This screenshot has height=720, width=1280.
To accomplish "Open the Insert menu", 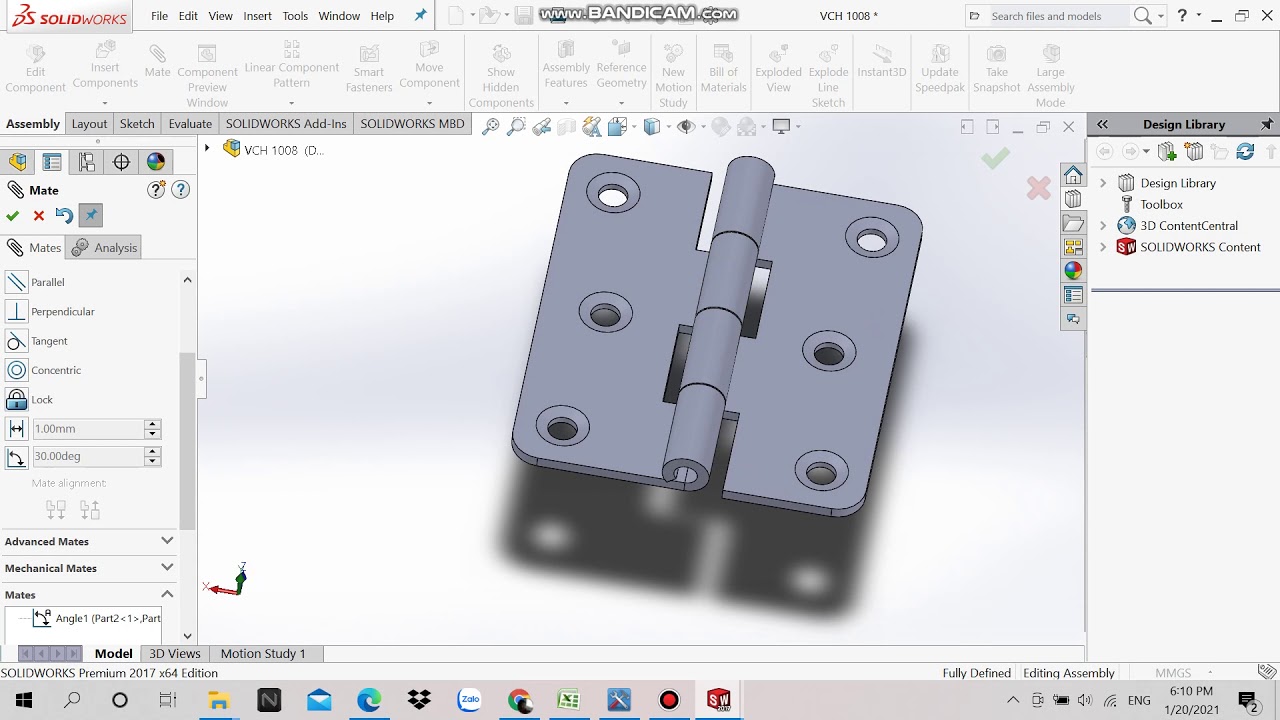I will (x=257, y=16).
